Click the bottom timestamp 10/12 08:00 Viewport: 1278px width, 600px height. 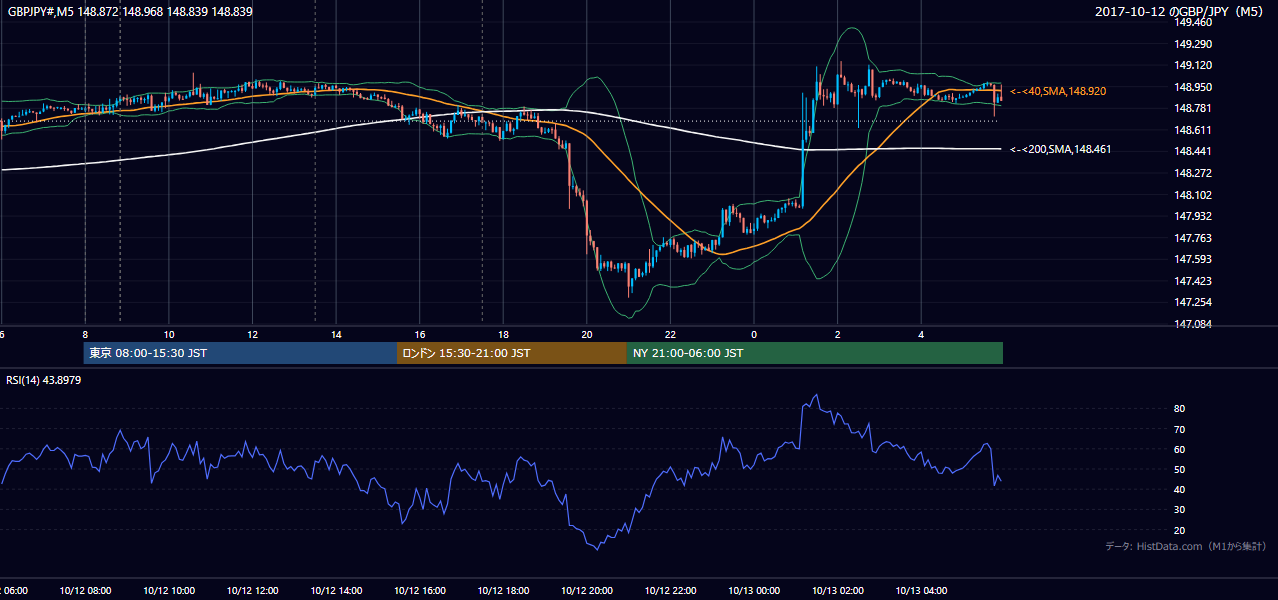click(x=84, y=591)
